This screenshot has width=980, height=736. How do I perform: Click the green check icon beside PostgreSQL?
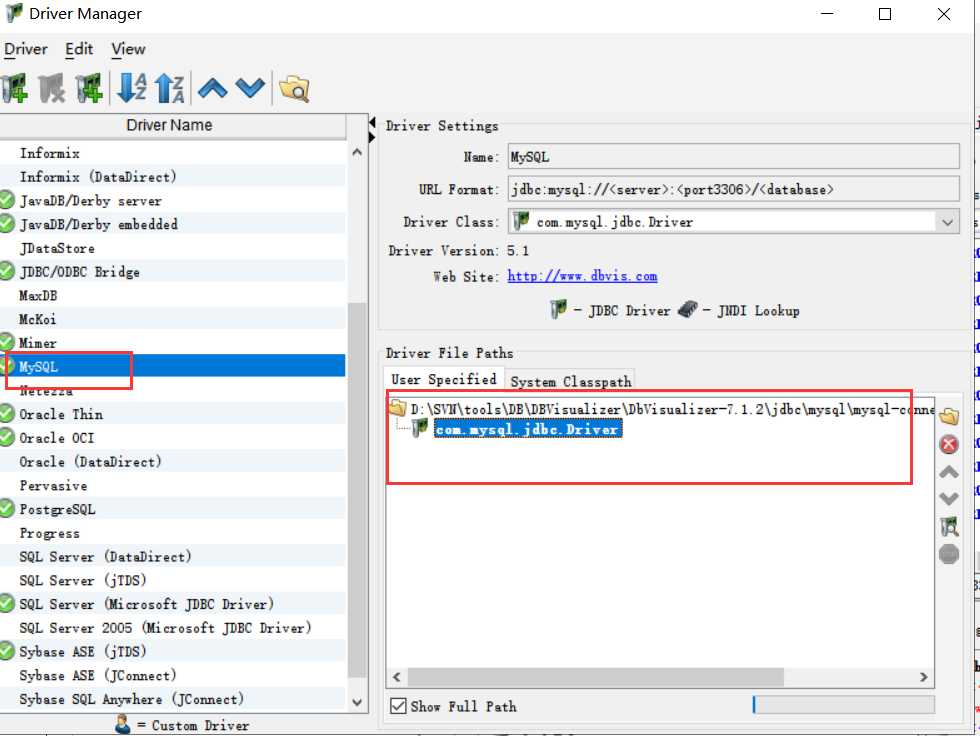tap(7, 509)
